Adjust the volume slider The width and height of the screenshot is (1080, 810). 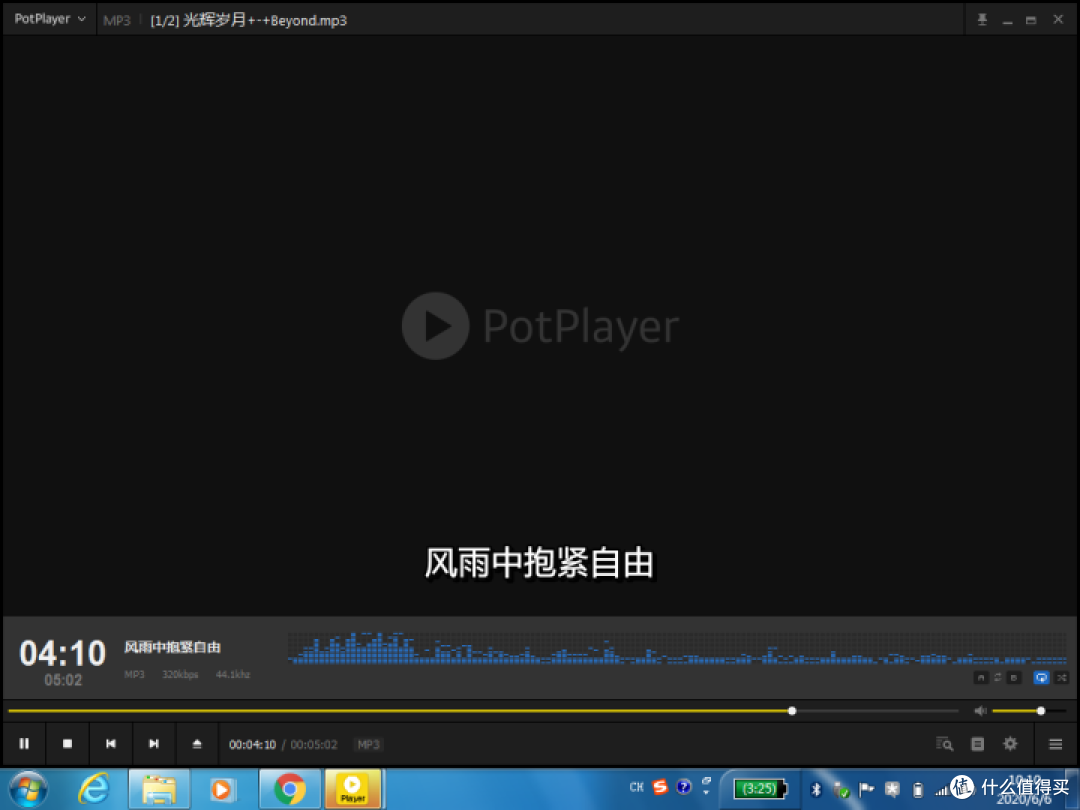click(x=1028, y=711)
